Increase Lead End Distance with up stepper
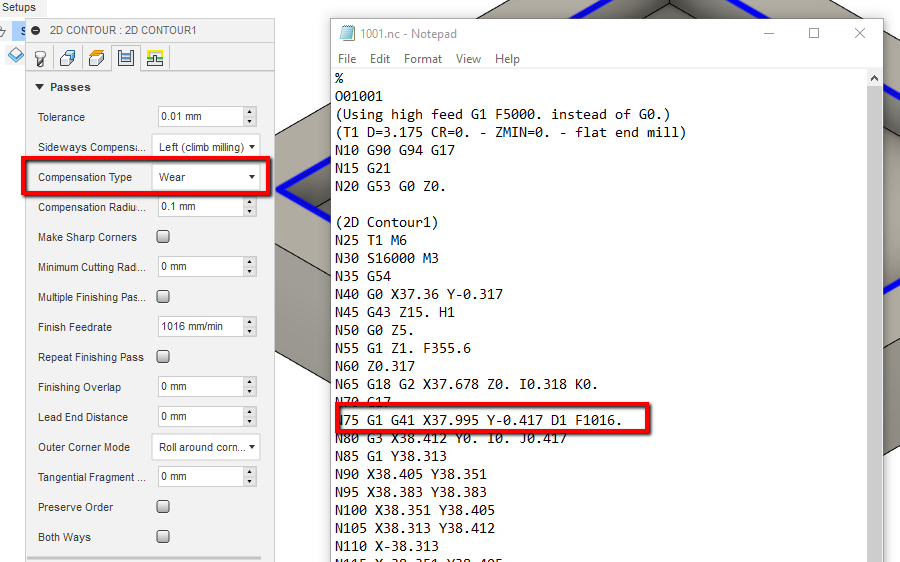Image resolution: width=900 pixels, height=562 pixels. 250,412
